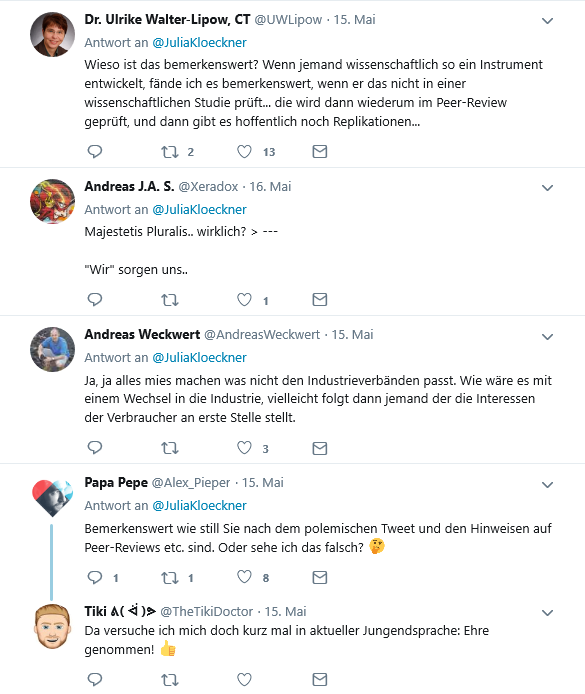Share Andreas Weckwert's tweet via message icon
Image resolution: width=585 pixels, height=694 pixels.
319,448
